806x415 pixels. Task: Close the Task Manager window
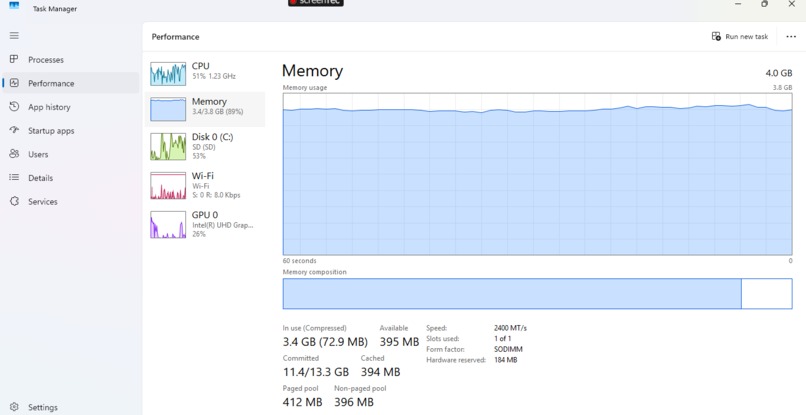792,4
